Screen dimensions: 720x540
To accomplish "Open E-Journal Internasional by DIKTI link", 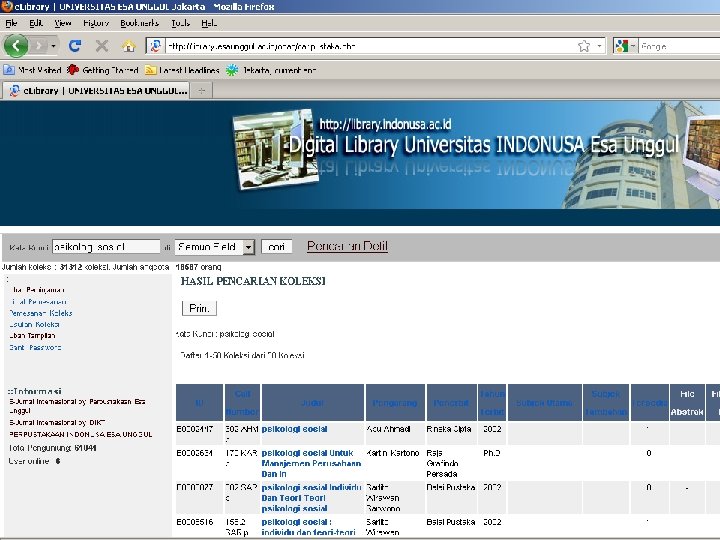I will tap(57, 422).
